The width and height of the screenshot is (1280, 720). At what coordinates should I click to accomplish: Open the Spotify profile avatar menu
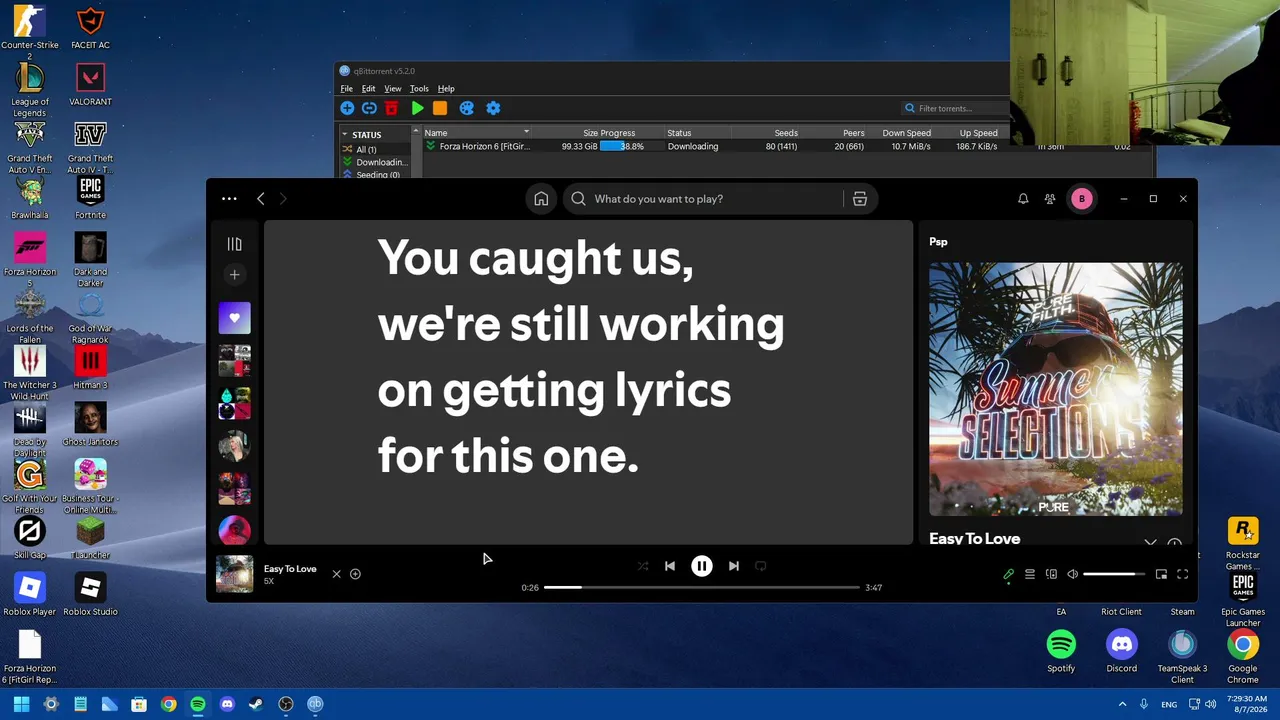point(1081,199)
